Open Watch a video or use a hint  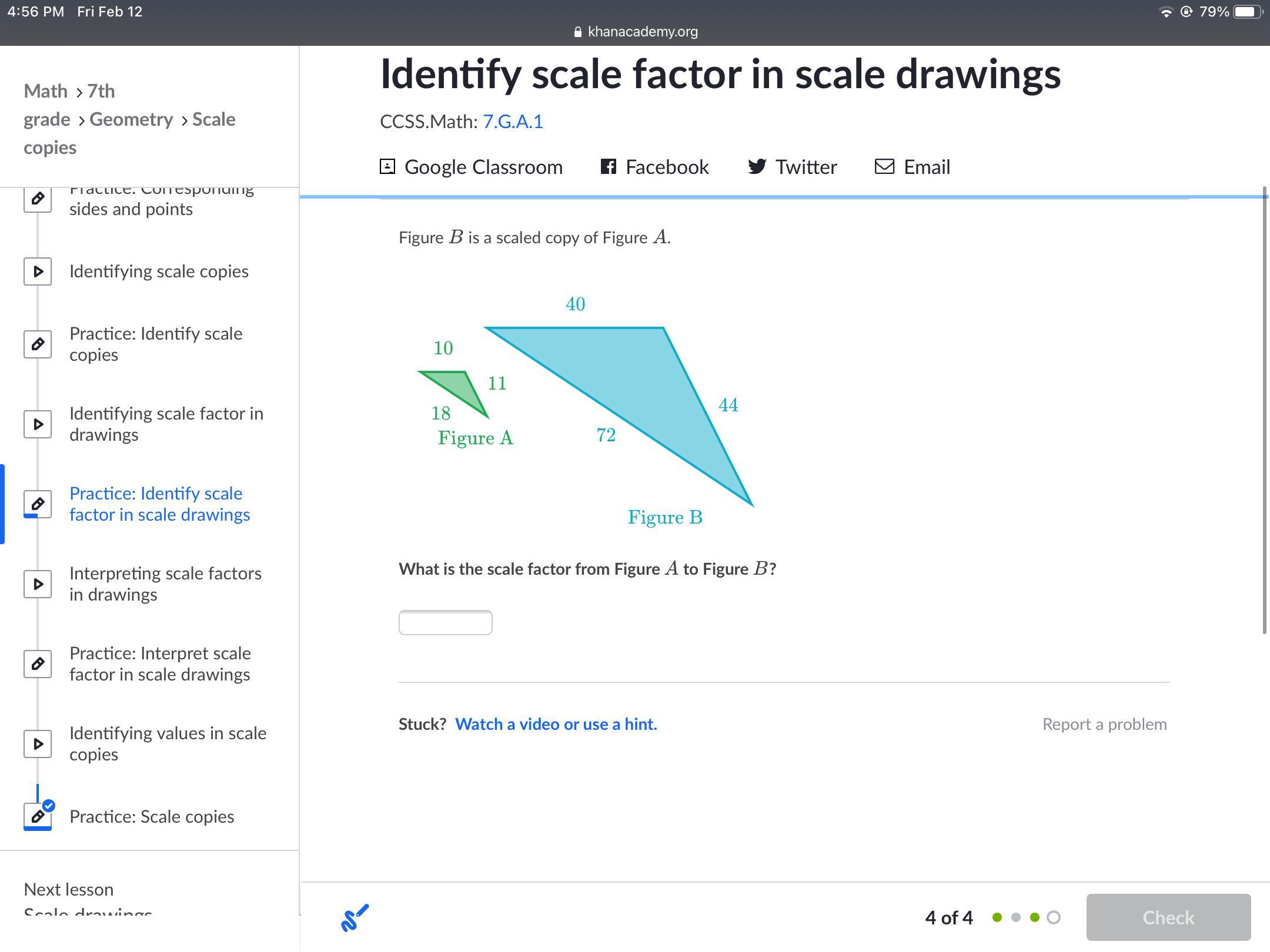coord(556,724)
